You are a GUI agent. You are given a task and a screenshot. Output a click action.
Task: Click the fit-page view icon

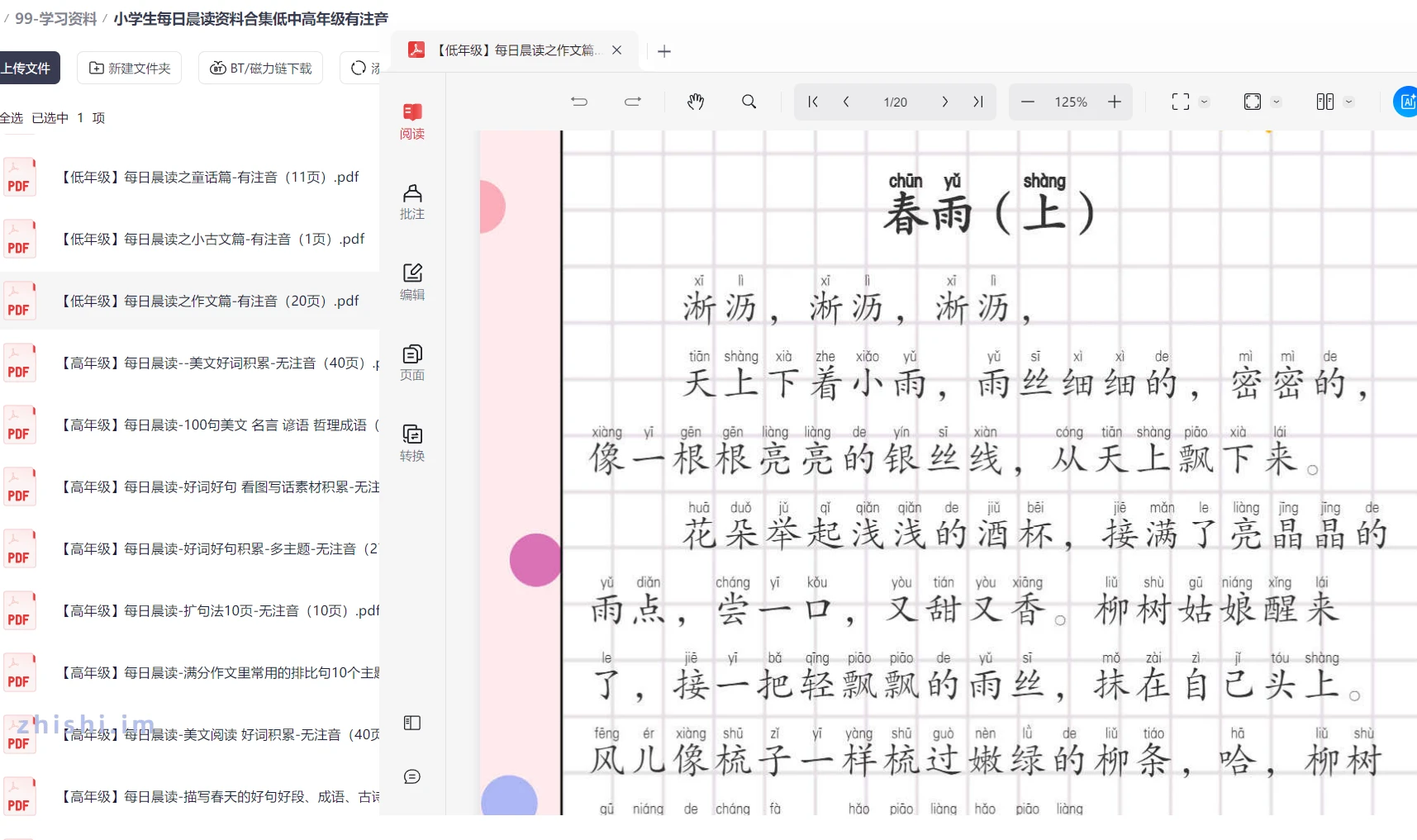(x=1253, y=102)
